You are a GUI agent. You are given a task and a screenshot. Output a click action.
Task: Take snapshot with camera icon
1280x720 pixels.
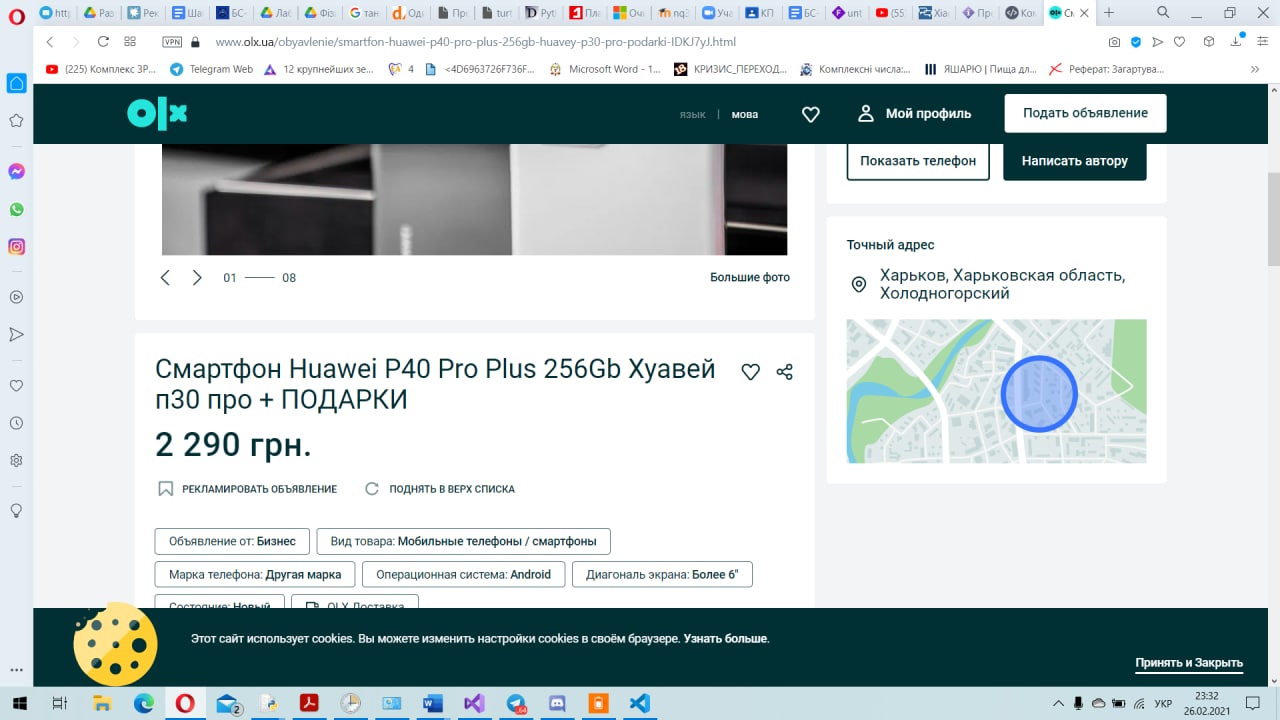1114,42
